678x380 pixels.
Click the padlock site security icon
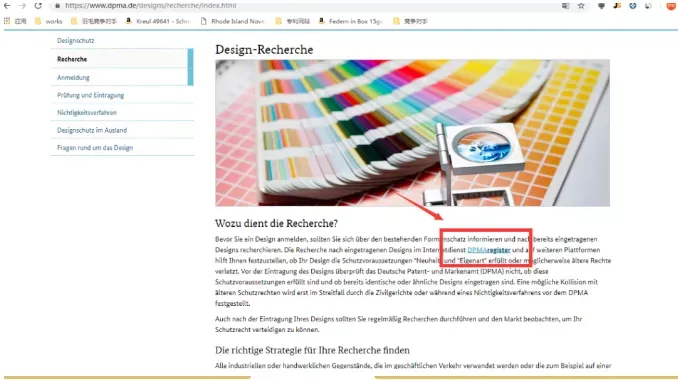[58, 6]
